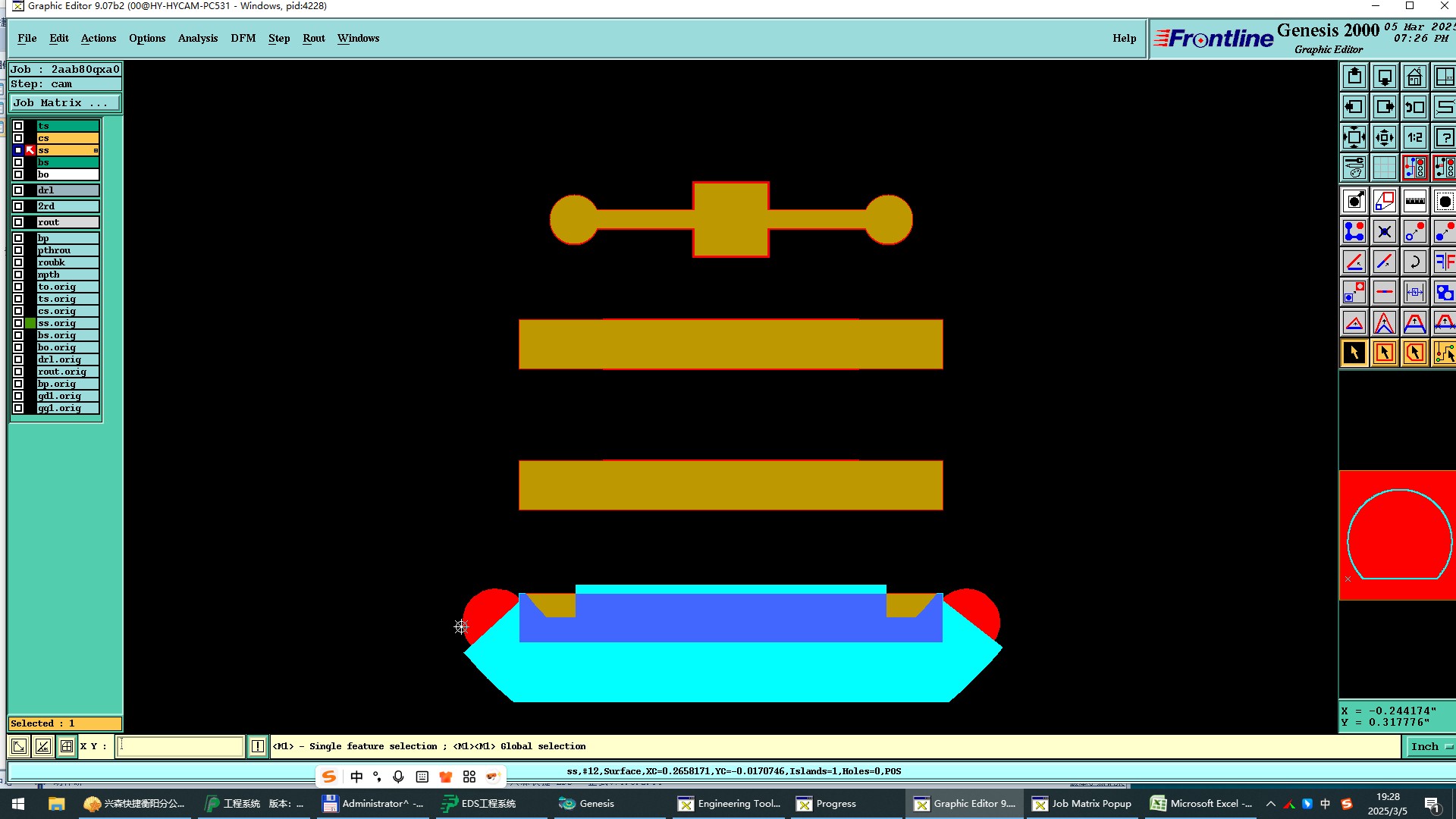The image size is (1456, 819).
Task: Click the Help menu button
Action: click(1124, 38)
